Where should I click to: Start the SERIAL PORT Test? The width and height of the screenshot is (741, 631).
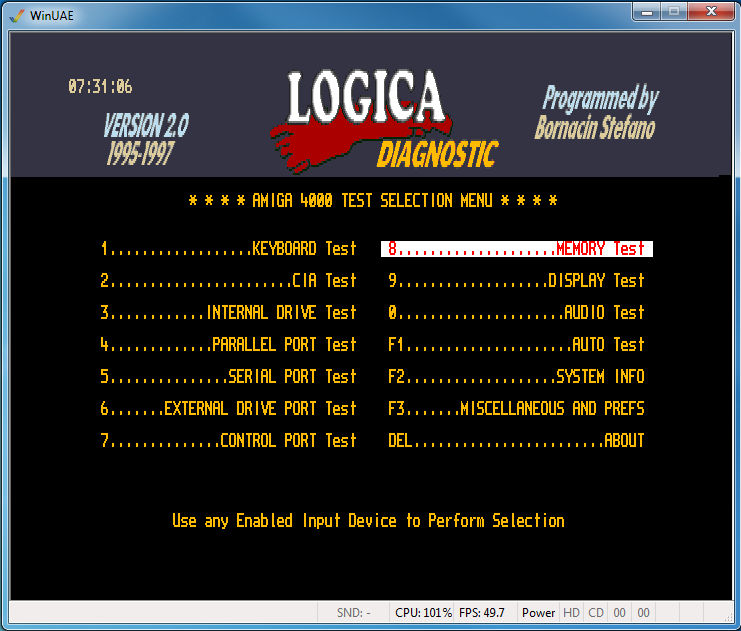[228, 377]
